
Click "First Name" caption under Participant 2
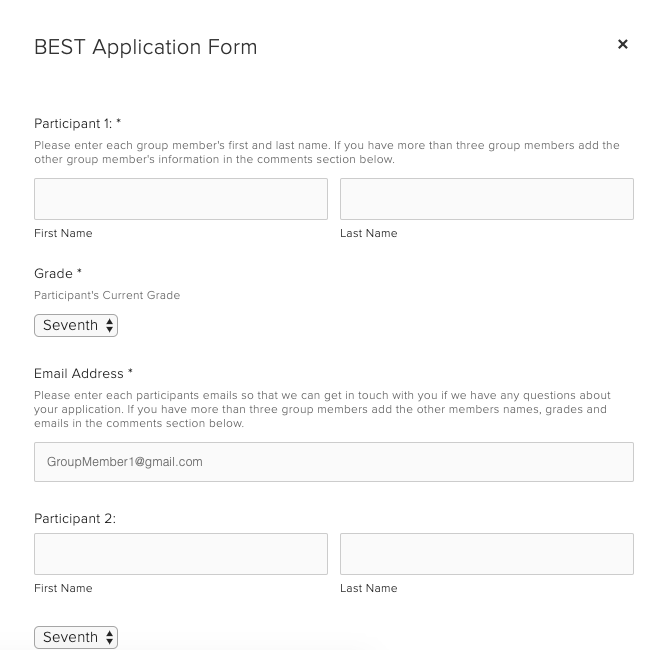pos(63,588)
